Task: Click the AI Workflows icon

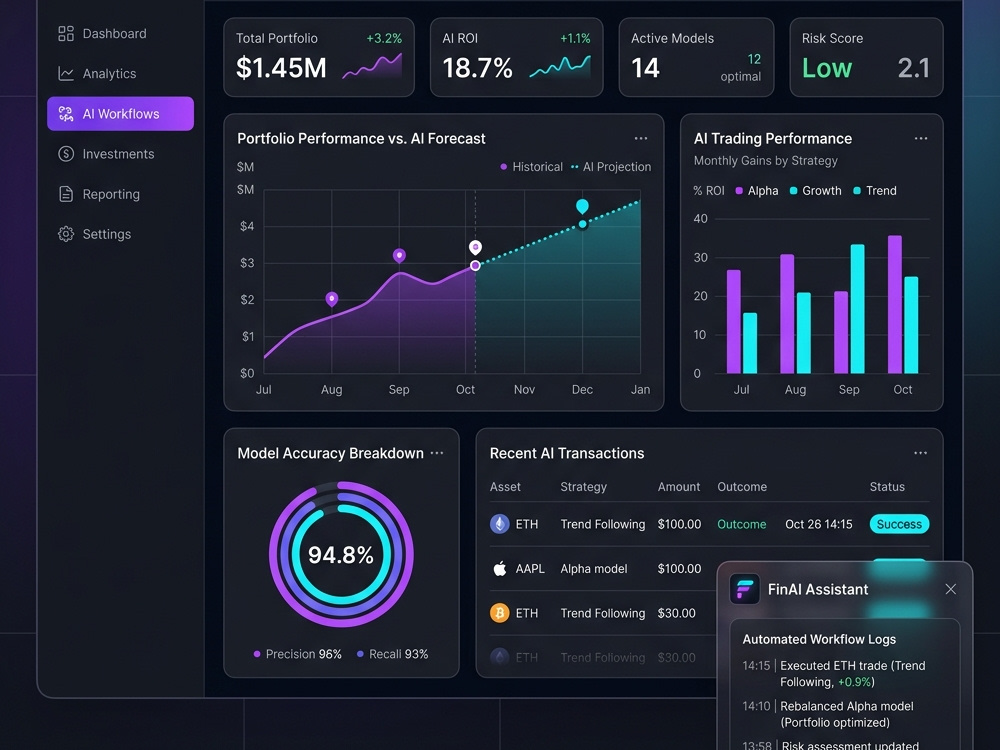Action: click(x=66, y=114)
